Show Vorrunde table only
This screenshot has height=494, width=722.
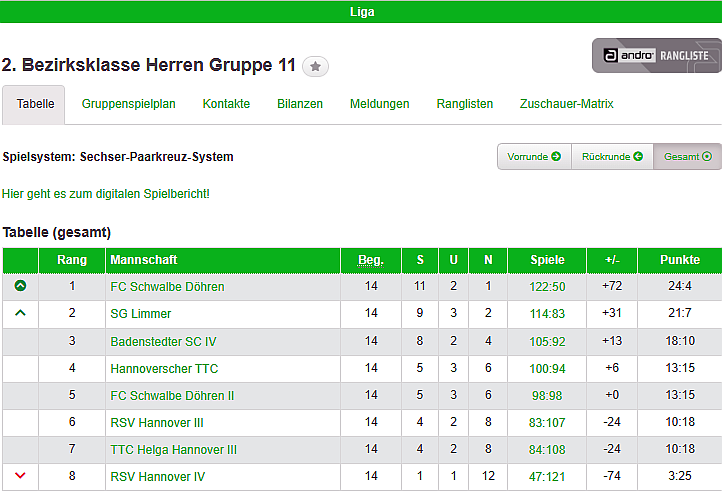click(534, 157)
